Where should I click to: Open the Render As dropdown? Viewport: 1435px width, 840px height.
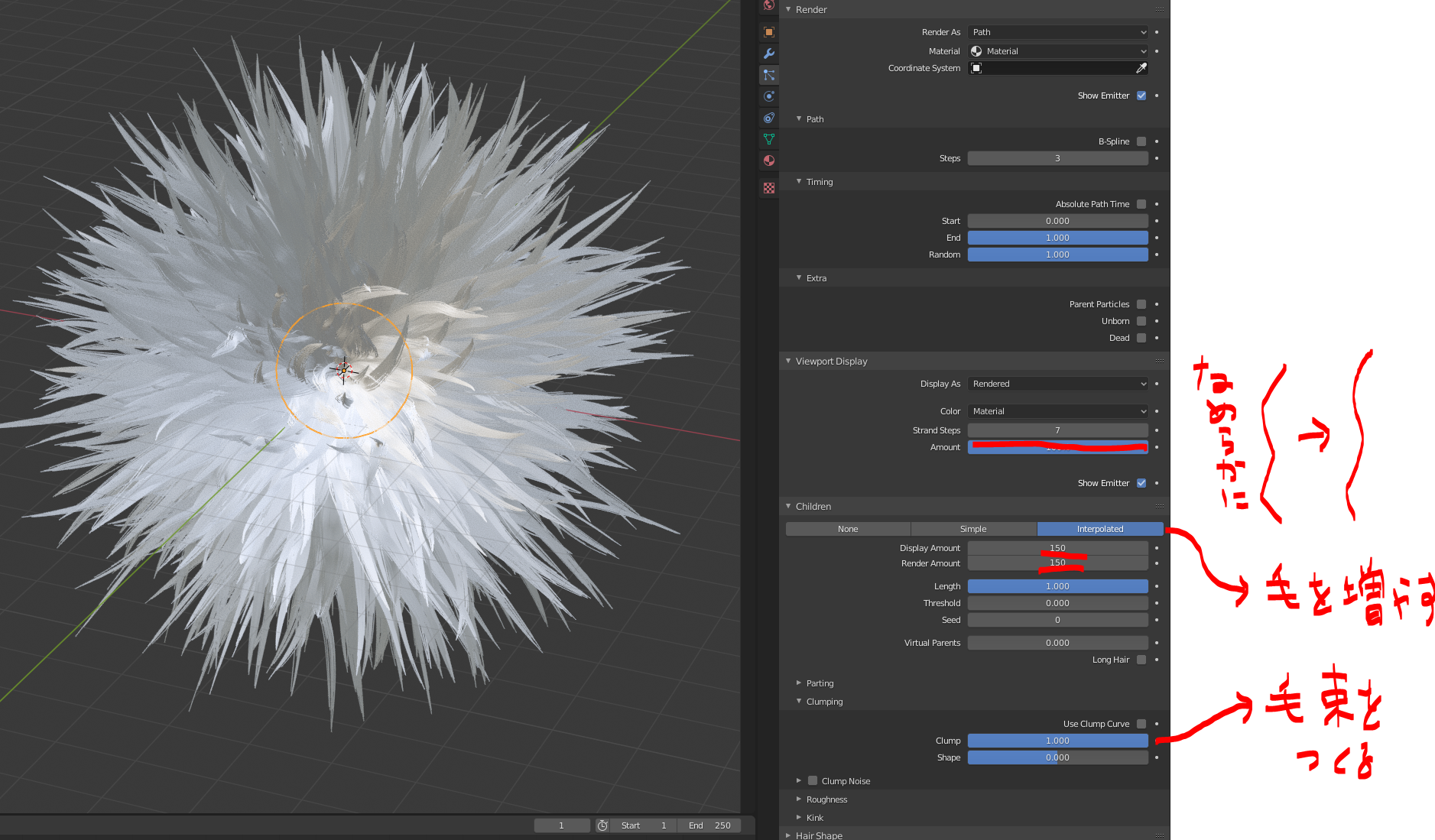pyautogui.click(x=1058, y=32)
